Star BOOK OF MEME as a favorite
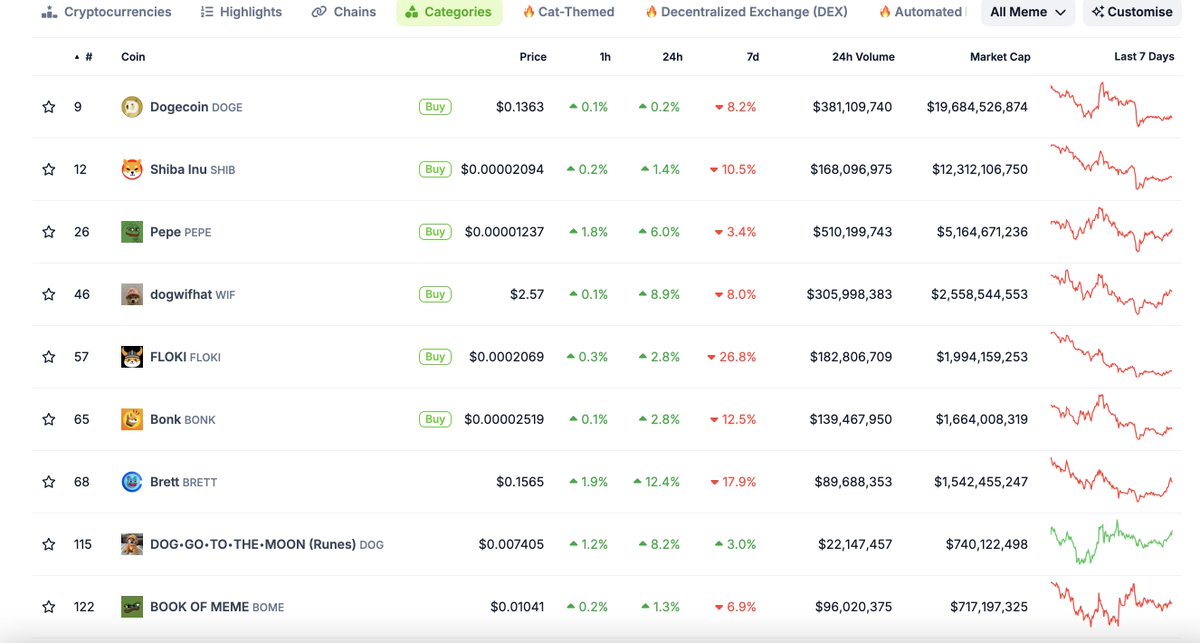 tap(48, 607)
